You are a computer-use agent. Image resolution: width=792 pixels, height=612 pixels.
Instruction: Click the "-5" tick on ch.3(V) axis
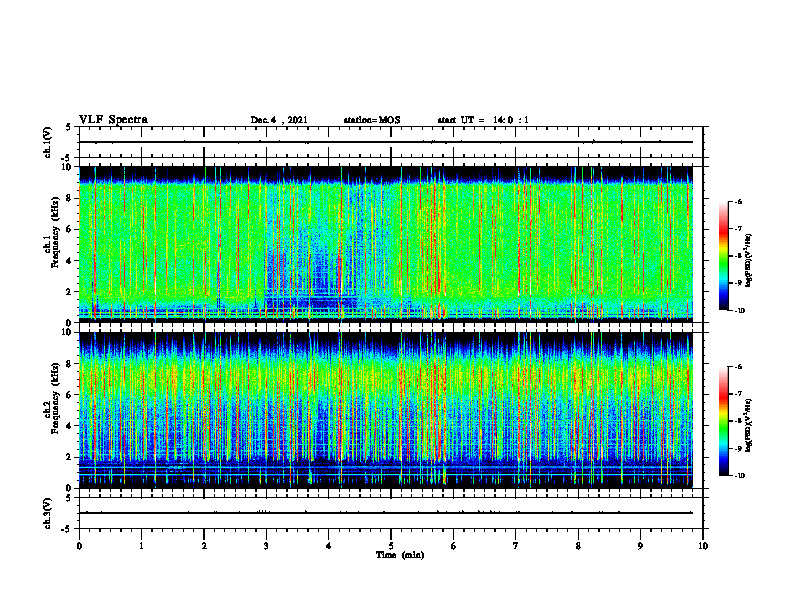(x=67, y=529)
